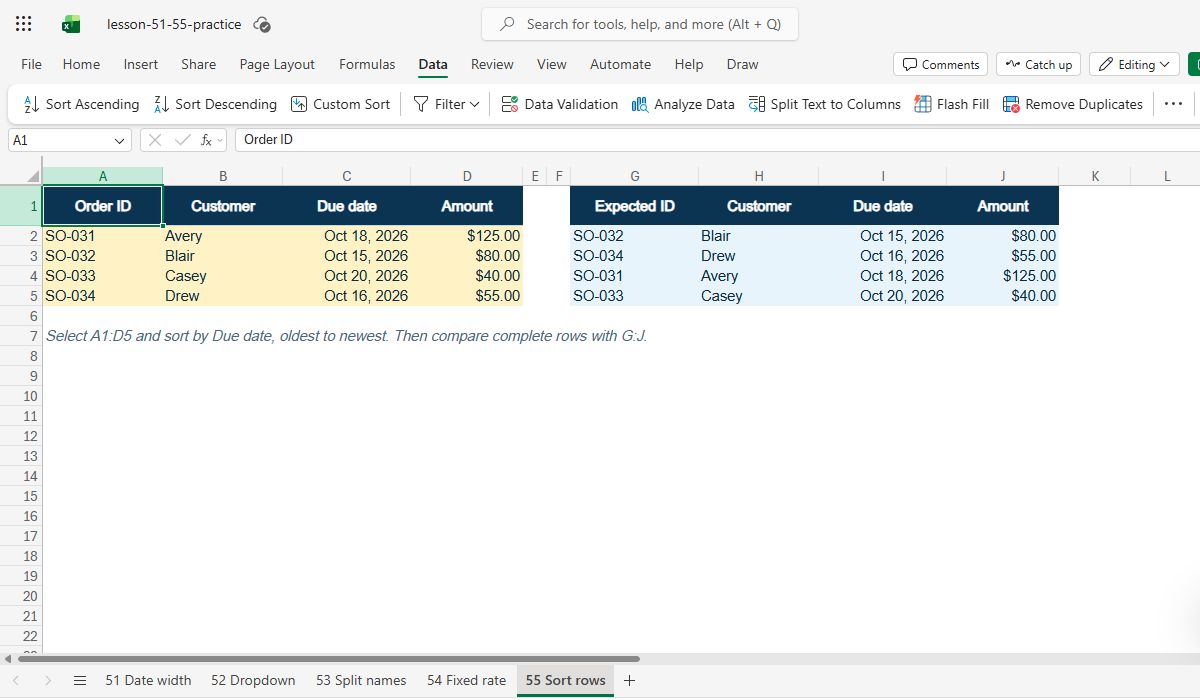Open the all sheets list icon
The height and width of the screenshot is (700, 1200).
coord(80,680)
